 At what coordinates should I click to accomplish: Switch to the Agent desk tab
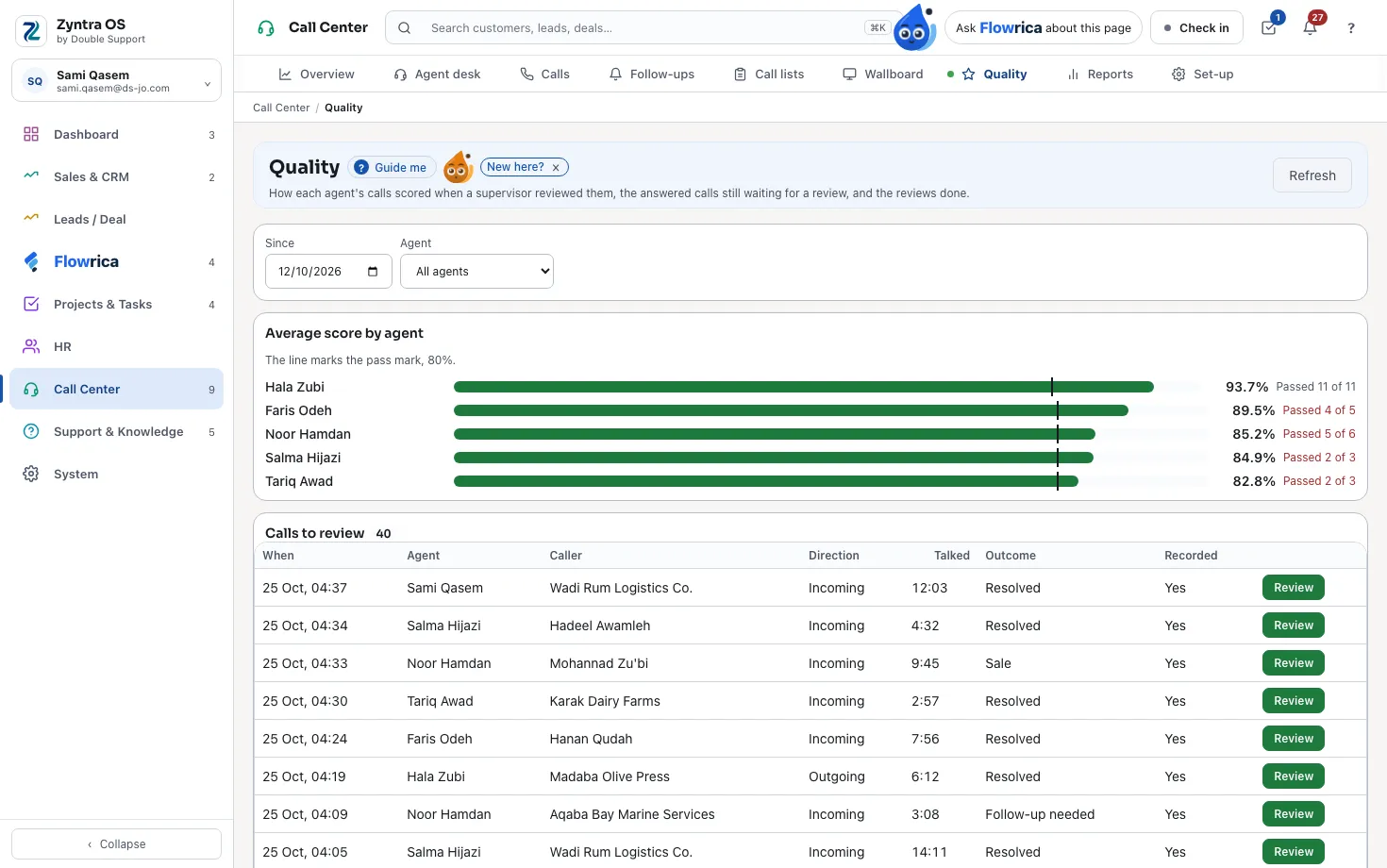438,75
